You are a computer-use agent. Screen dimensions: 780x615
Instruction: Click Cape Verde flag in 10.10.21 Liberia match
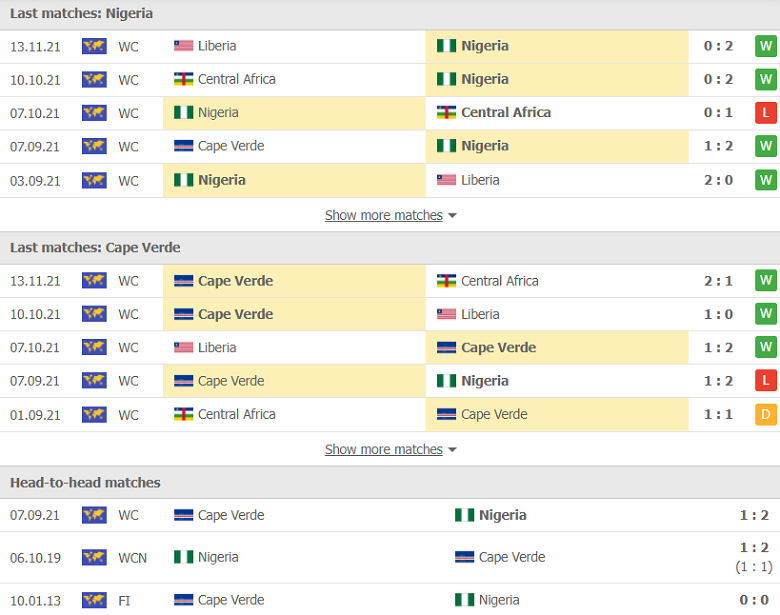pos(184,314)
